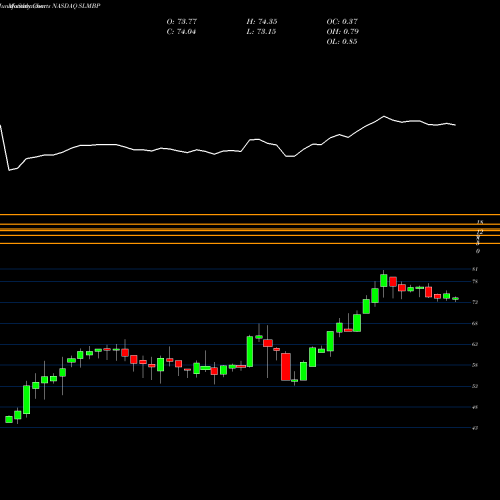Click the high value H: 74.35
Viewport: 500px width, 500px height.
pyautogui.click(x=262, y=22)
